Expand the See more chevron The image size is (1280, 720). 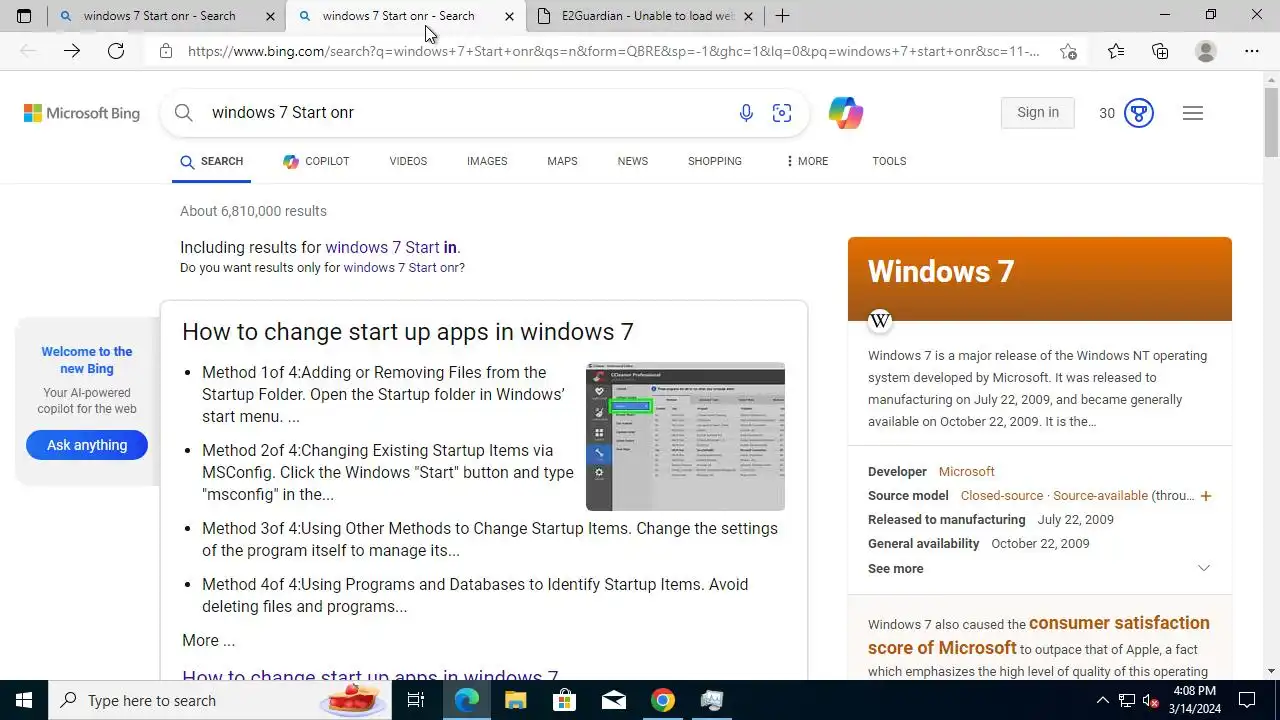(x=1204, y=568)
